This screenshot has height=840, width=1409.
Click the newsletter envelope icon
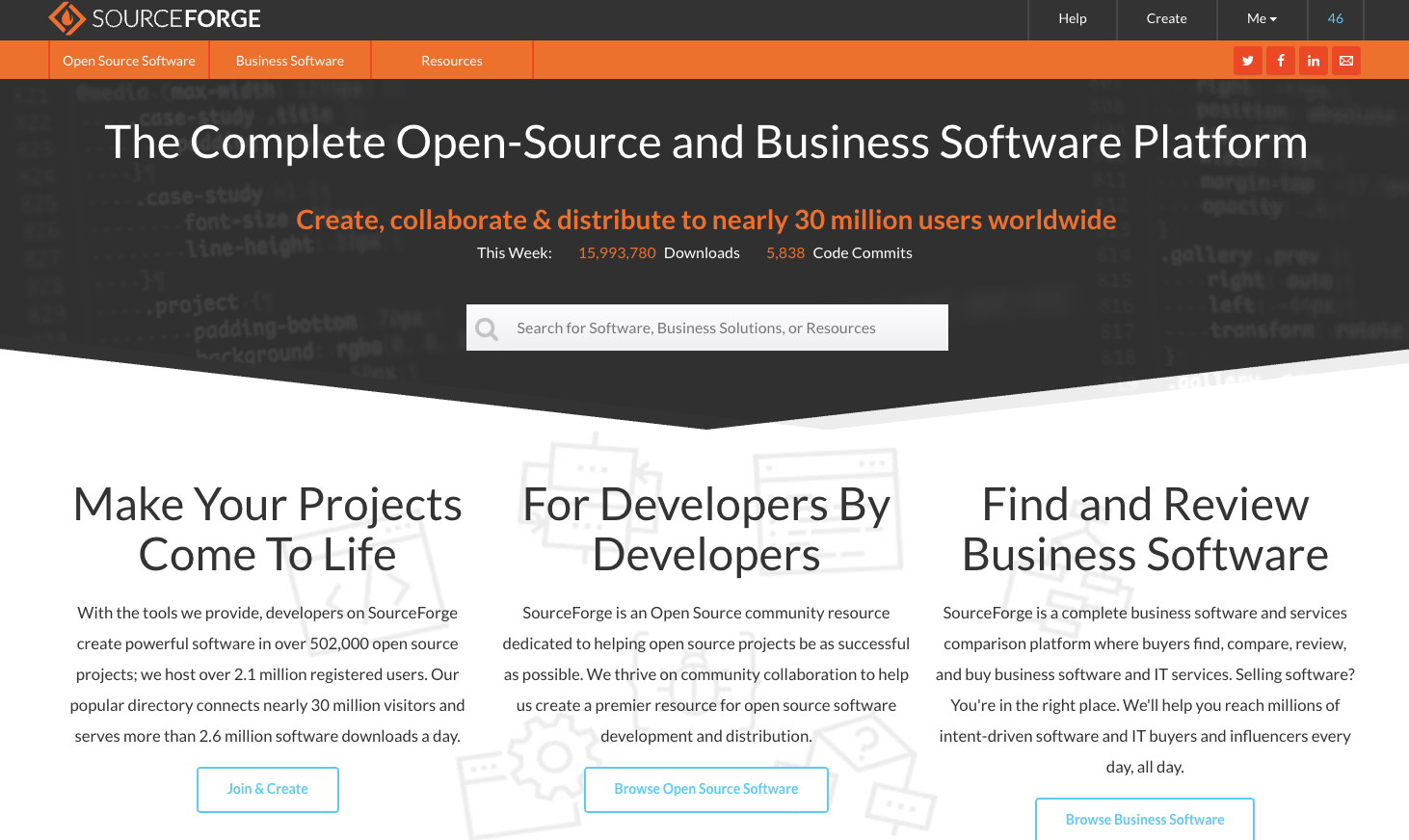click(1346, 61)
